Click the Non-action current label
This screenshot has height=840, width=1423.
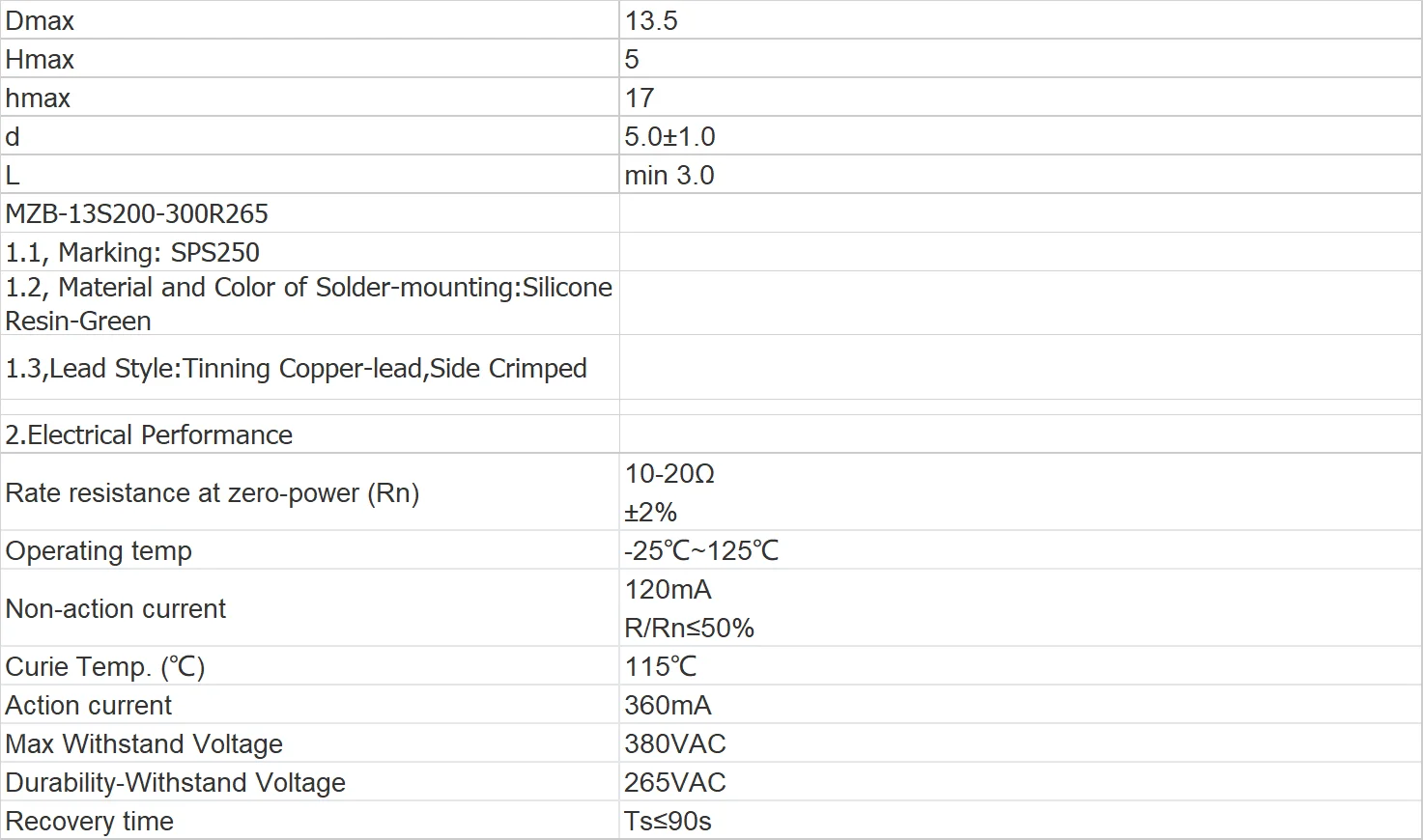[116, 608]
